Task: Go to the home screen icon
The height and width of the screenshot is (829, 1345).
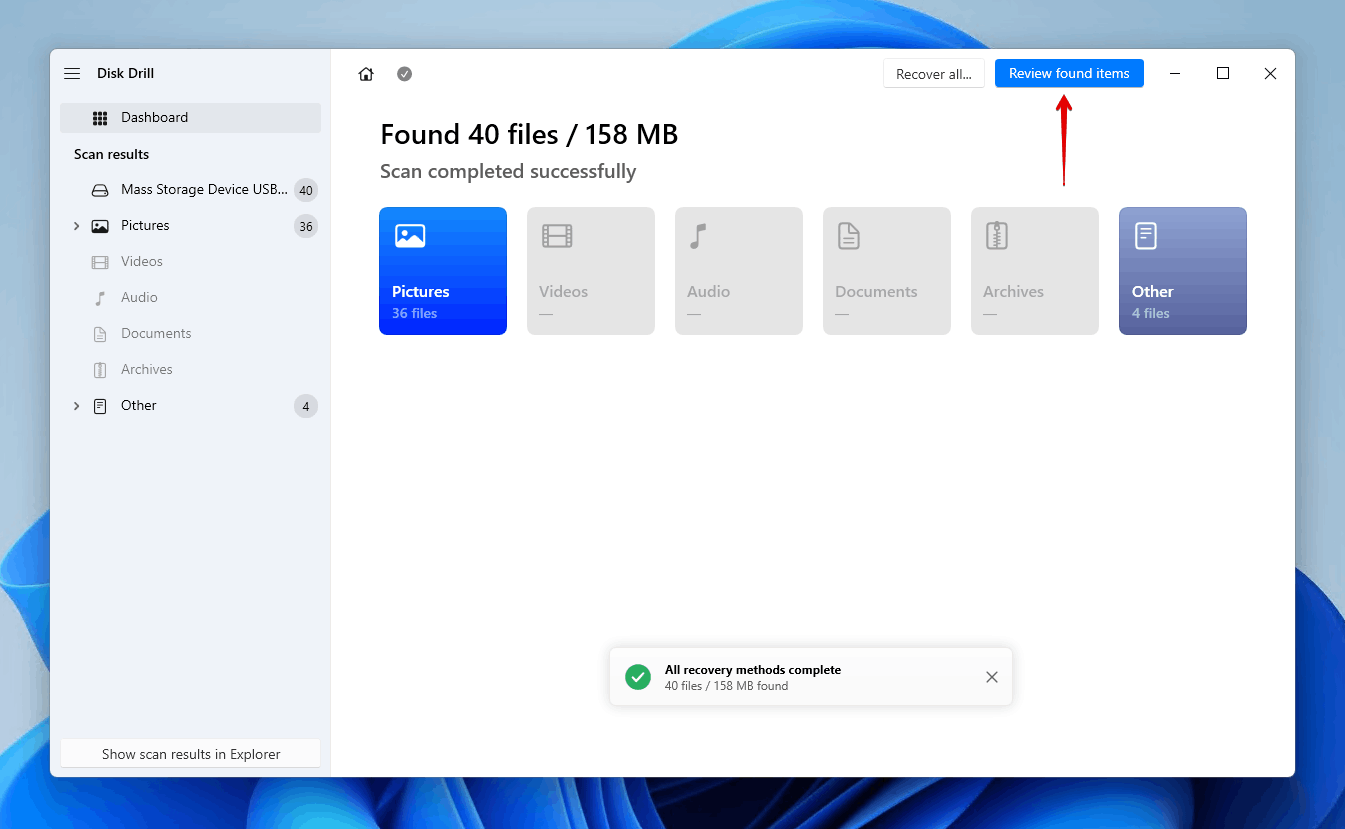Action: click(366, 74)
